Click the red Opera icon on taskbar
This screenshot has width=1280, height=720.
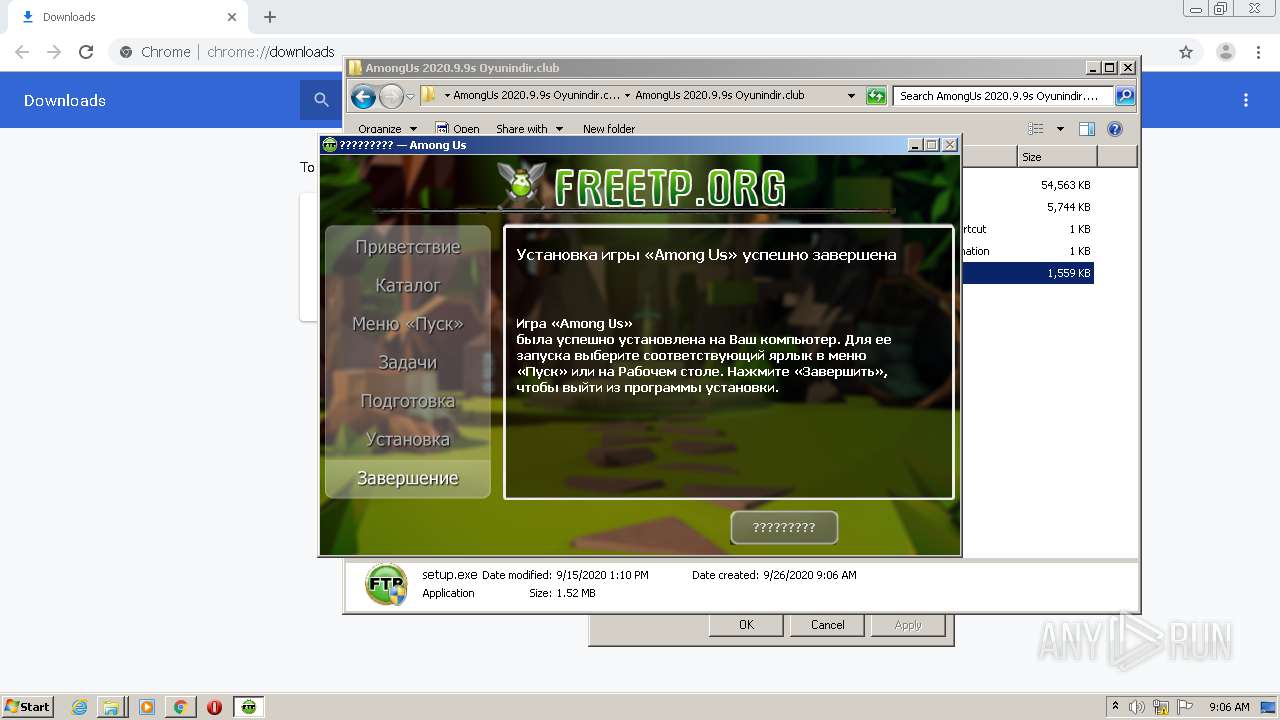pyautogui.click(x=214, y=707)
